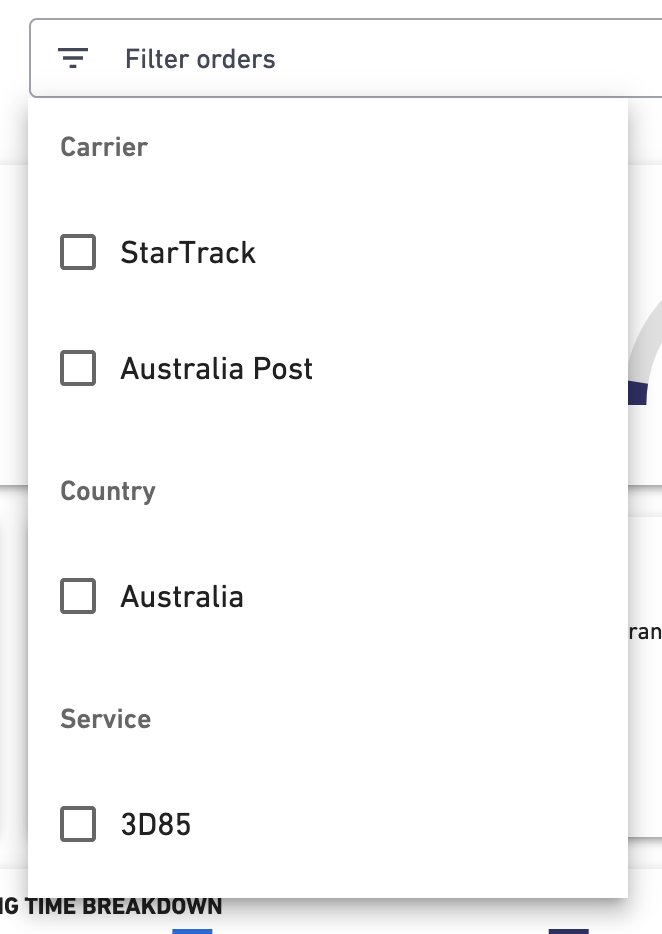Check the StarTrack checkbox
Screen dimensions: 662x934
(x=78, y=252)
